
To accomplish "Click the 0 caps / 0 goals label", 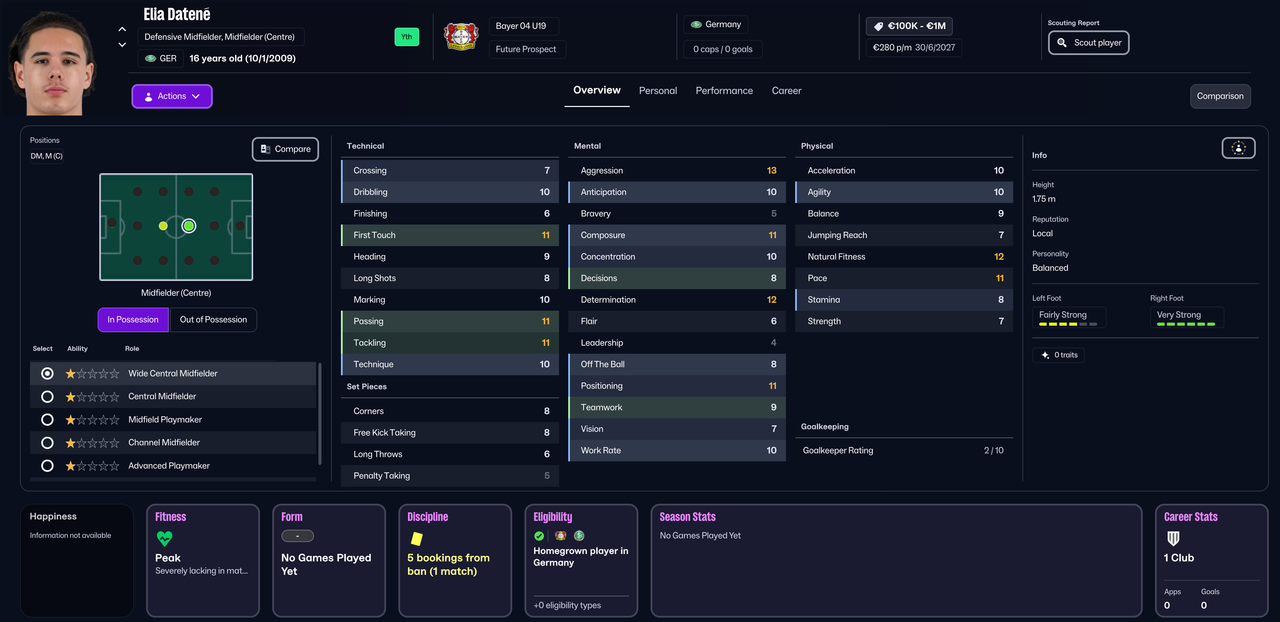I will pyautogui.click(x=723, y=49).
